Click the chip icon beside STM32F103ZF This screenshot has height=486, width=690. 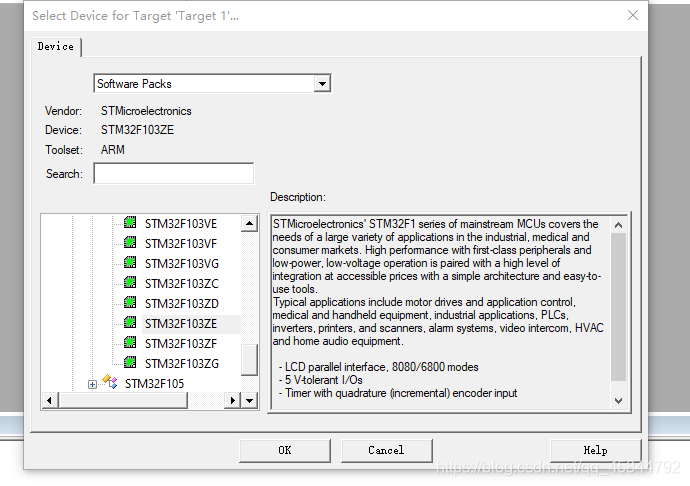(x=130, y=342)
